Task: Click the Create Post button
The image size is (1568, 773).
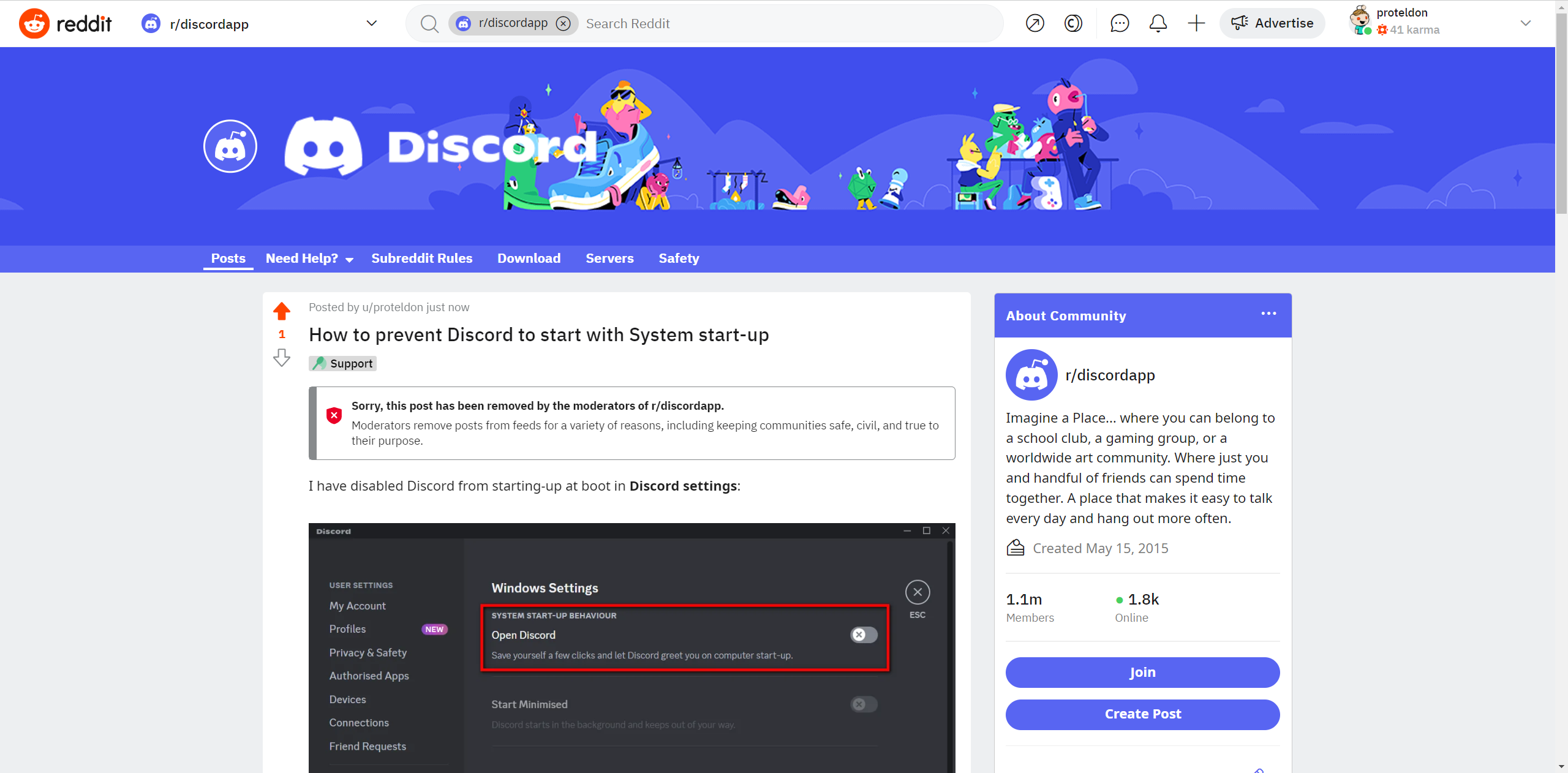Action: coord(1142,714)
